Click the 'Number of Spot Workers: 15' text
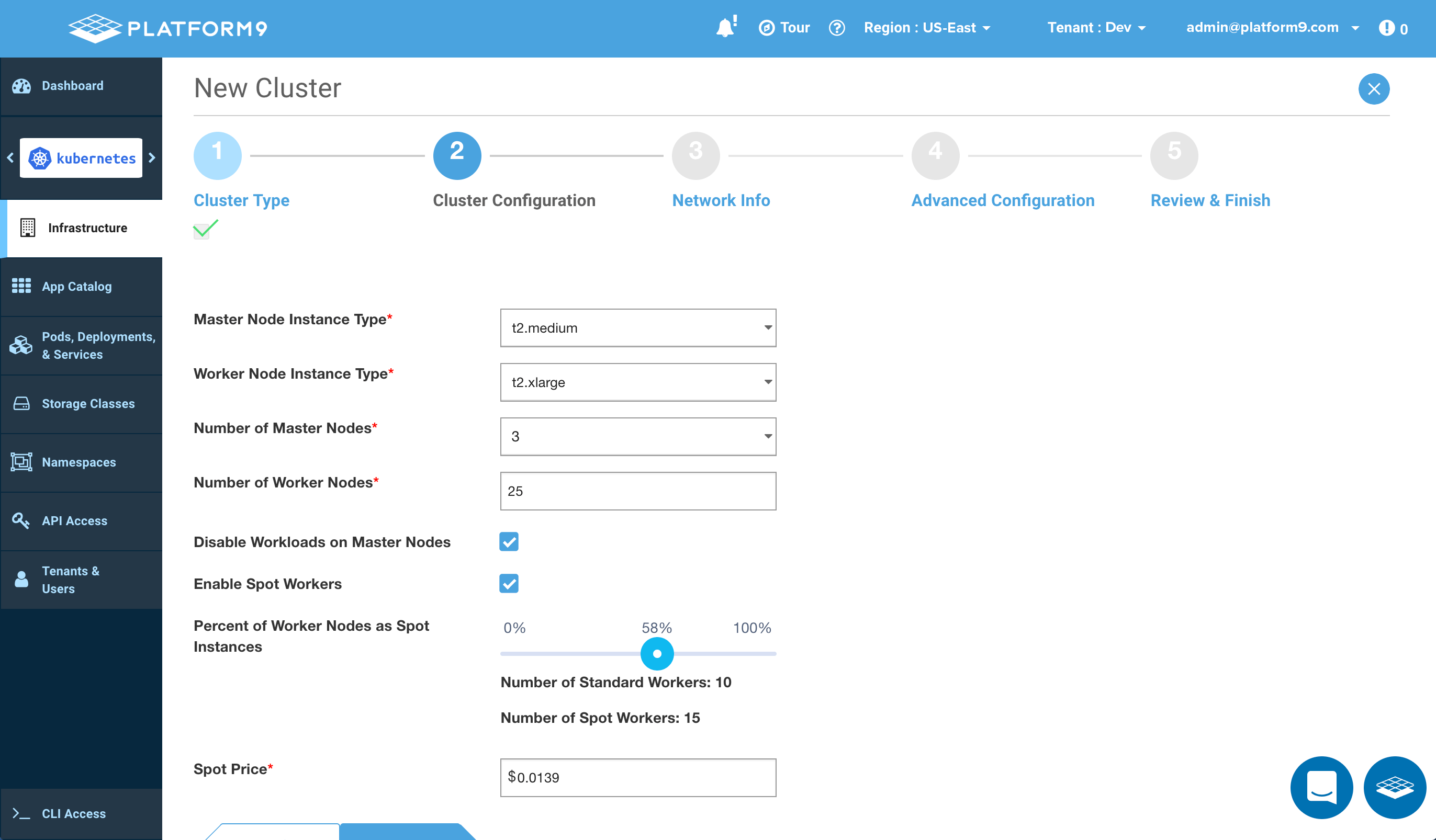Image resolution: width=1436 pixels, height=840 pixels. click(x=600, y=718)
